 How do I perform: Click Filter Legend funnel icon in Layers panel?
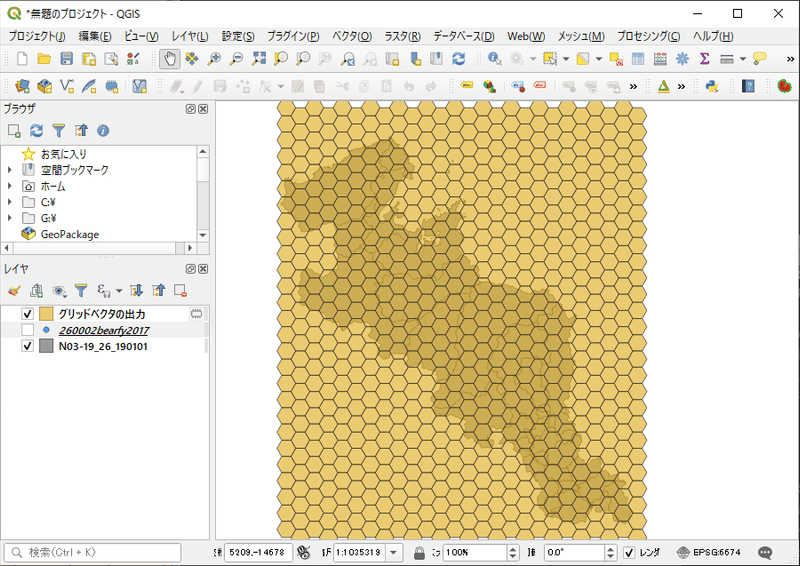[81, 291]
